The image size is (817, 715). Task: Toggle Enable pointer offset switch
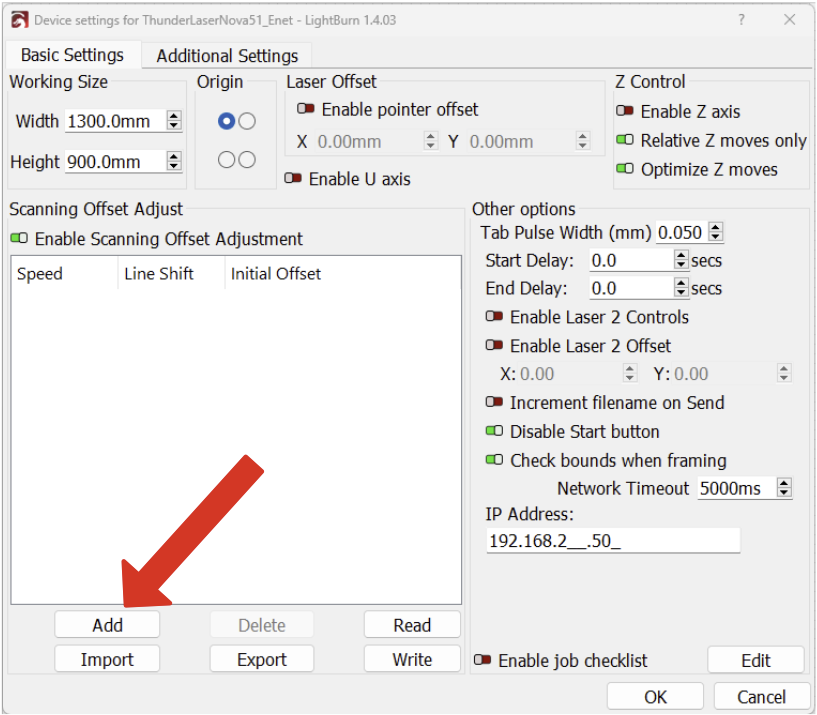click(306, 110)
